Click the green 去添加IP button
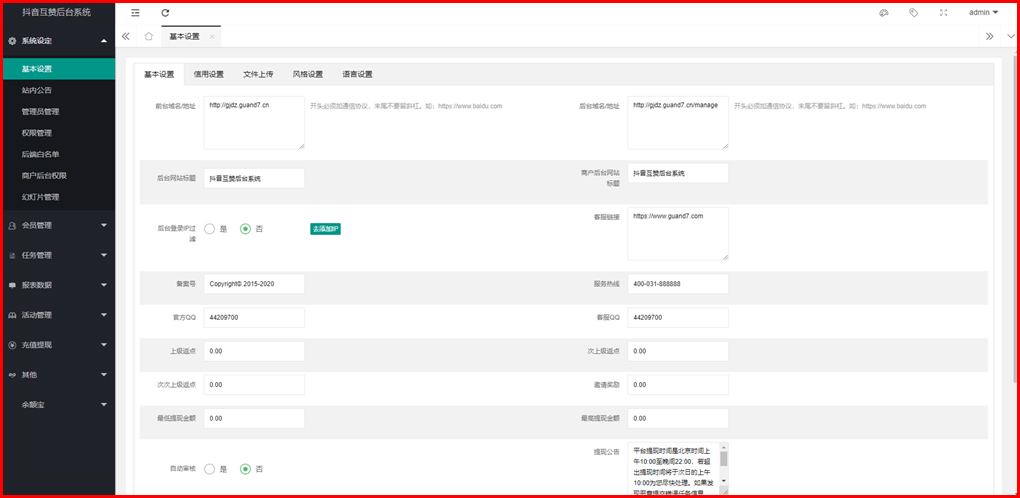The image size is (1020, 498). pyautogui.click(x=325, y=229)
